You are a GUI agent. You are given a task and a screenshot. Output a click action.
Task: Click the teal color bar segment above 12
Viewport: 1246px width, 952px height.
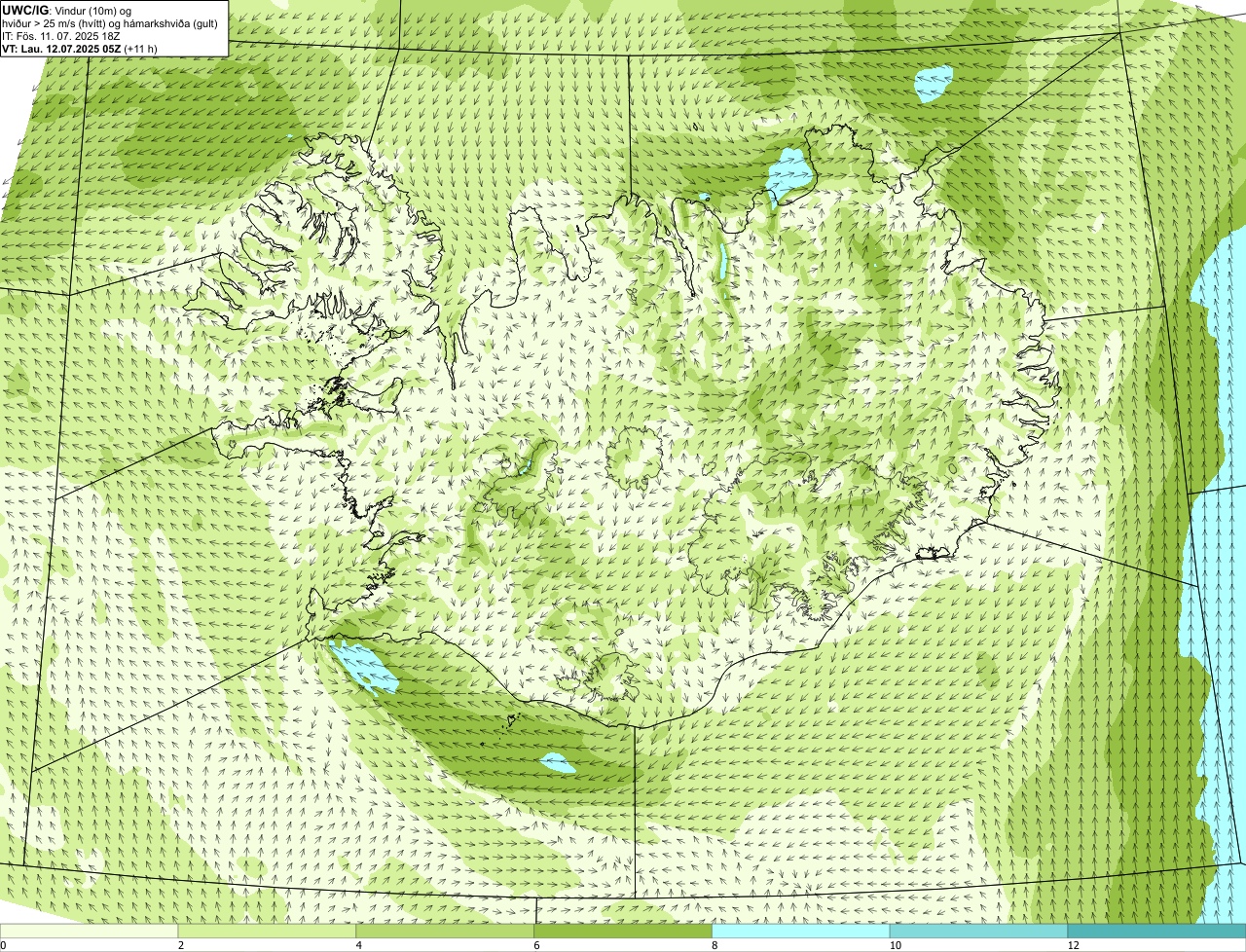[x=1156, y=931]
